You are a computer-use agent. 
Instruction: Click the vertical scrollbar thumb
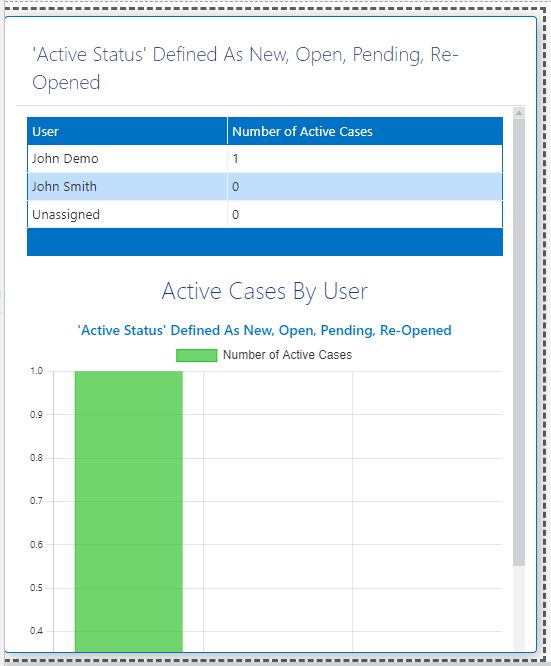click(519, 342)
